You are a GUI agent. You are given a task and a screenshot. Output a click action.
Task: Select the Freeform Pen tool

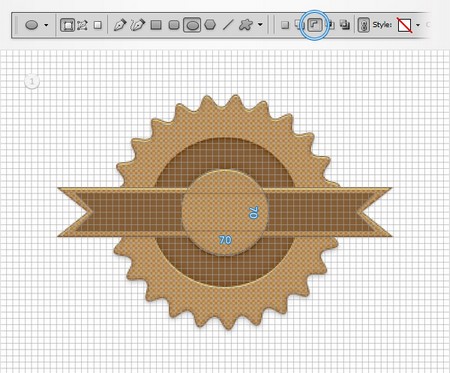point(138,25)
